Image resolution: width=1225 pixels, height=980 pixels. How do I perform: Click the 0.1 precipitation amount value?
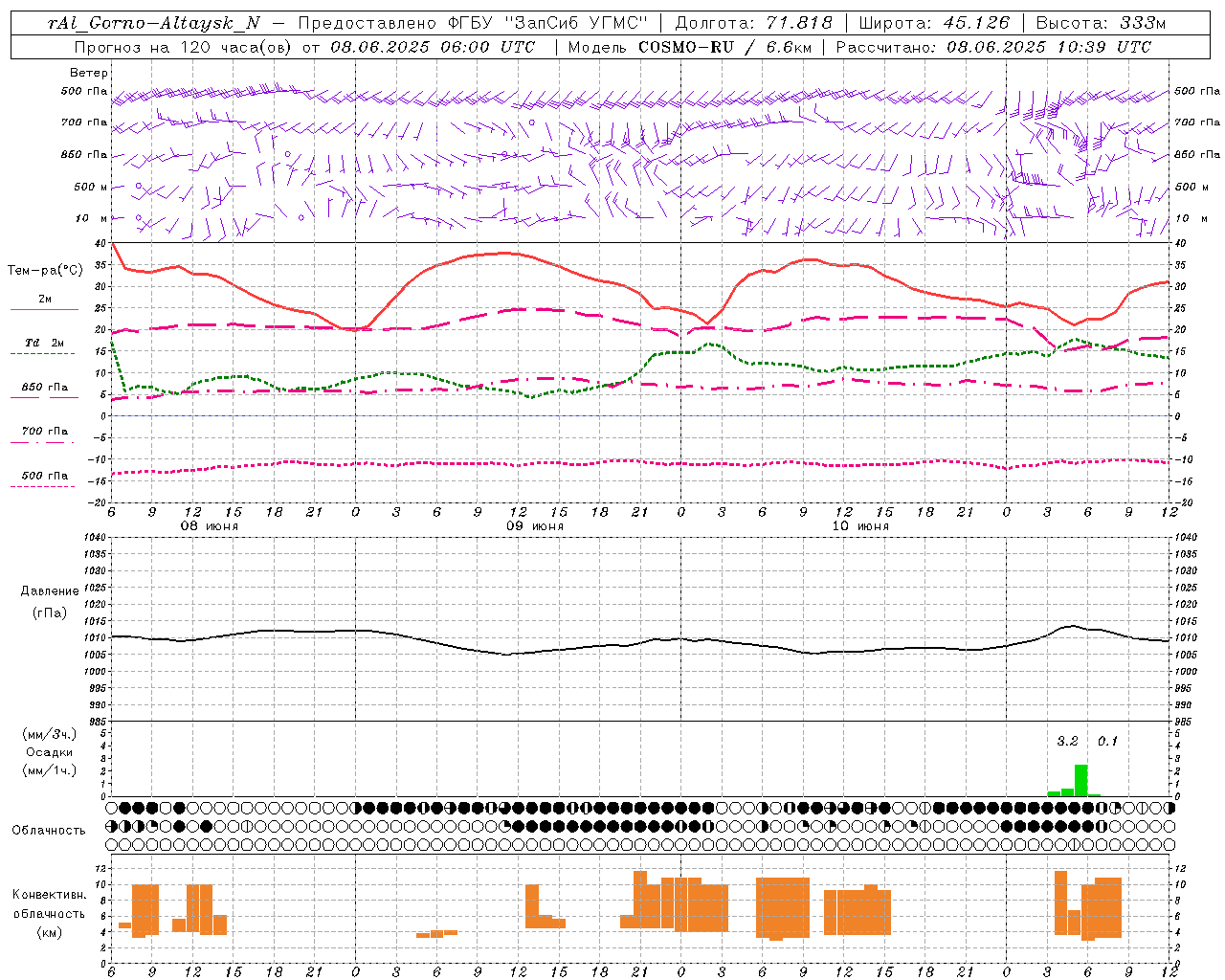point(1107,741)
